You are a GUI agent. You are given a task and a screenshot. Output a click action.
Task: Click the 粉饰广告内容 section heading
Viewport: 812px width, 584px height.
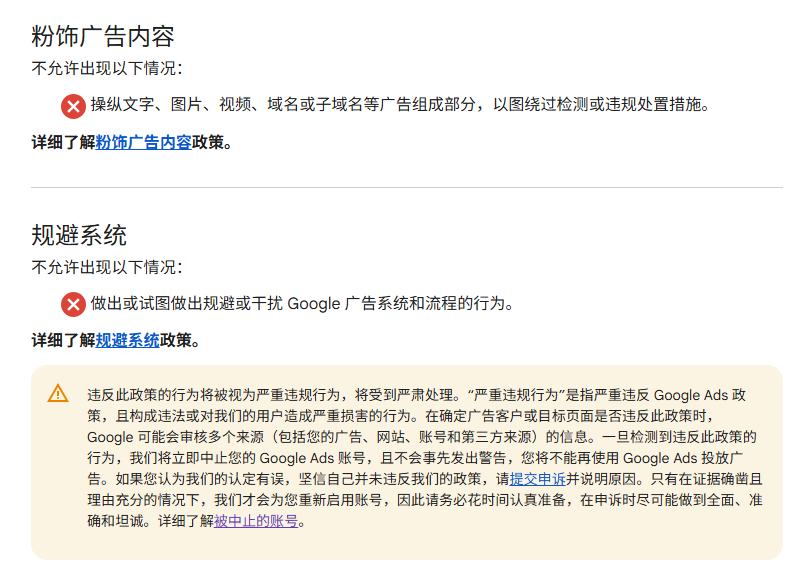103,36
